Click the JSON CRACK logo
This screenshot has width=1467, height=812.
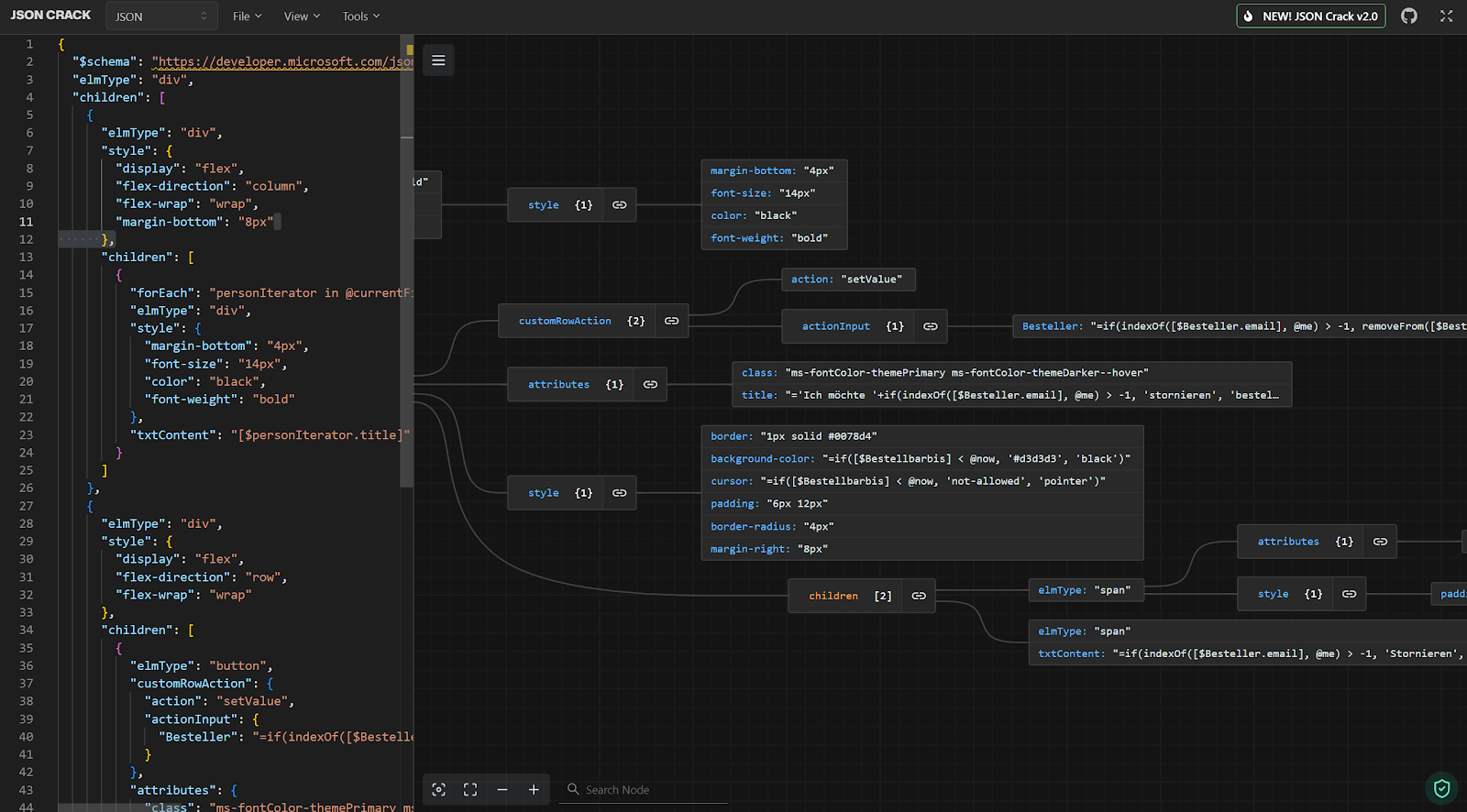click(50, 16)
